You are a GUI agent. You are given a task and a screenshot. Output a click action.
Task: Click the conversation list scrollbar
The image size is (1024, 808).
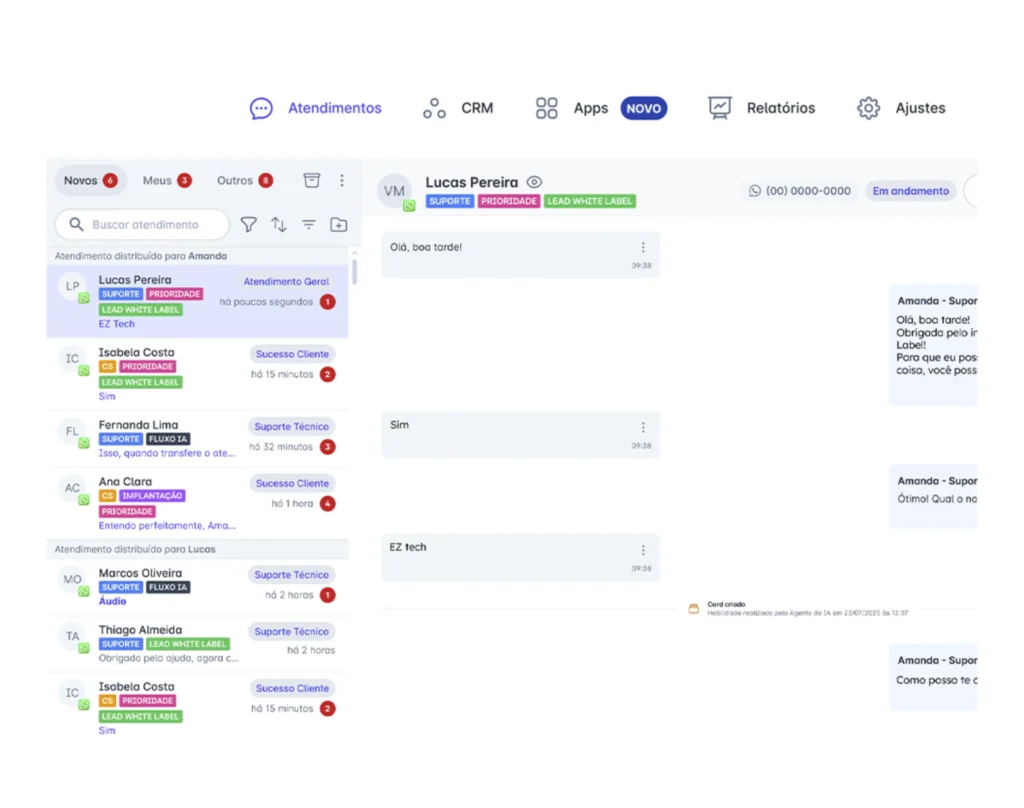coord(354,268)
